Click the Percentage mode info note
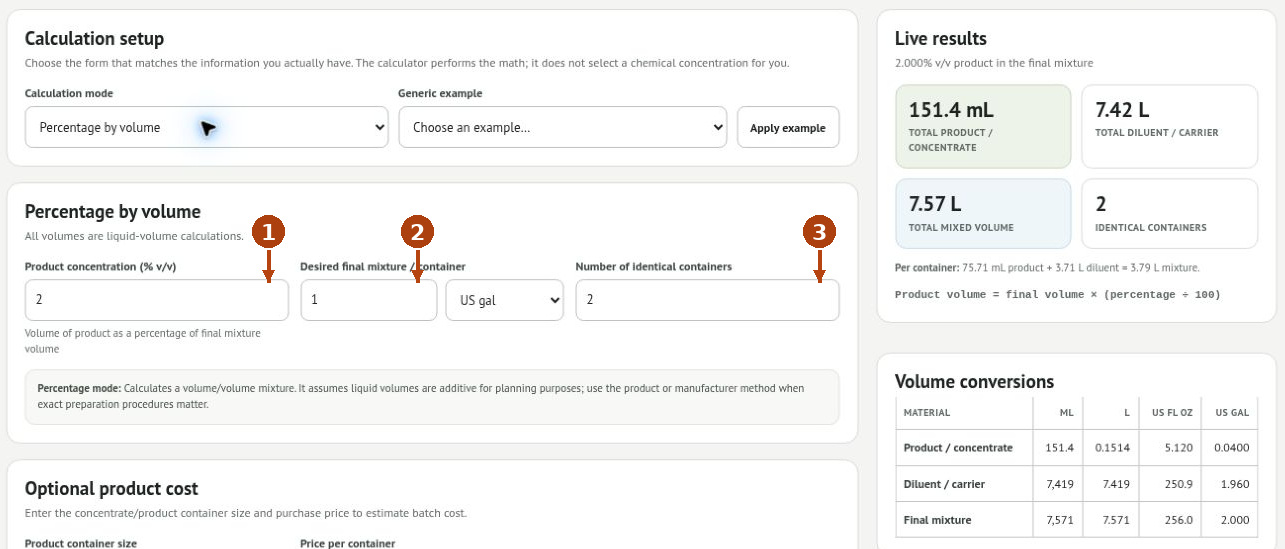This screenshot has height=549, width=1285. (x=432, y=396)
